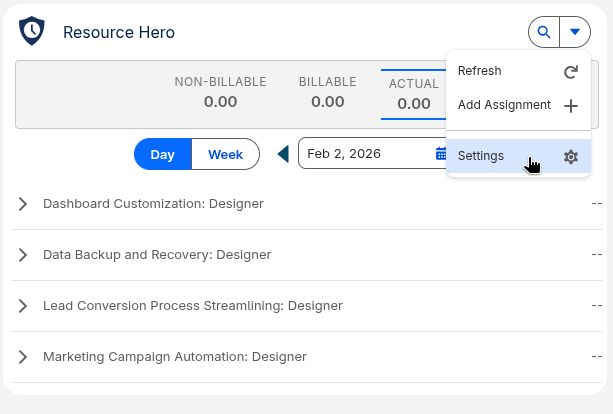Go to previous day with left arrow

tap(283, 154)
